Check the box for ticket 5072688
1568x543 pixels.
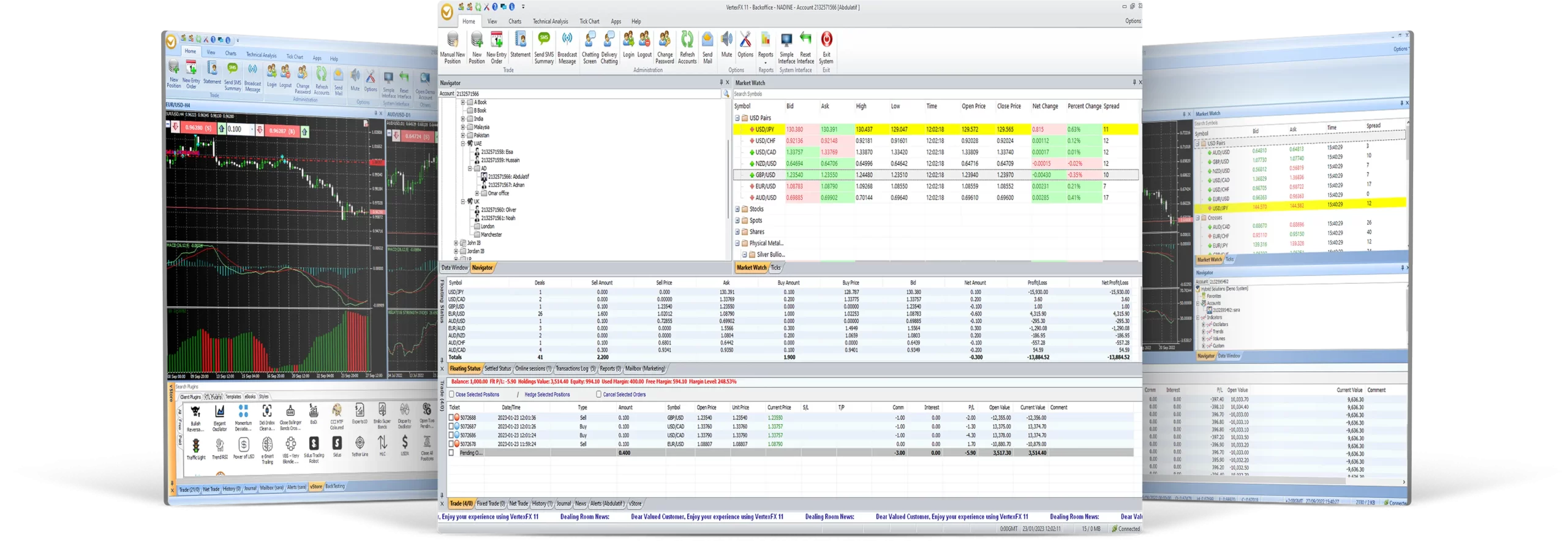(451, 418)
